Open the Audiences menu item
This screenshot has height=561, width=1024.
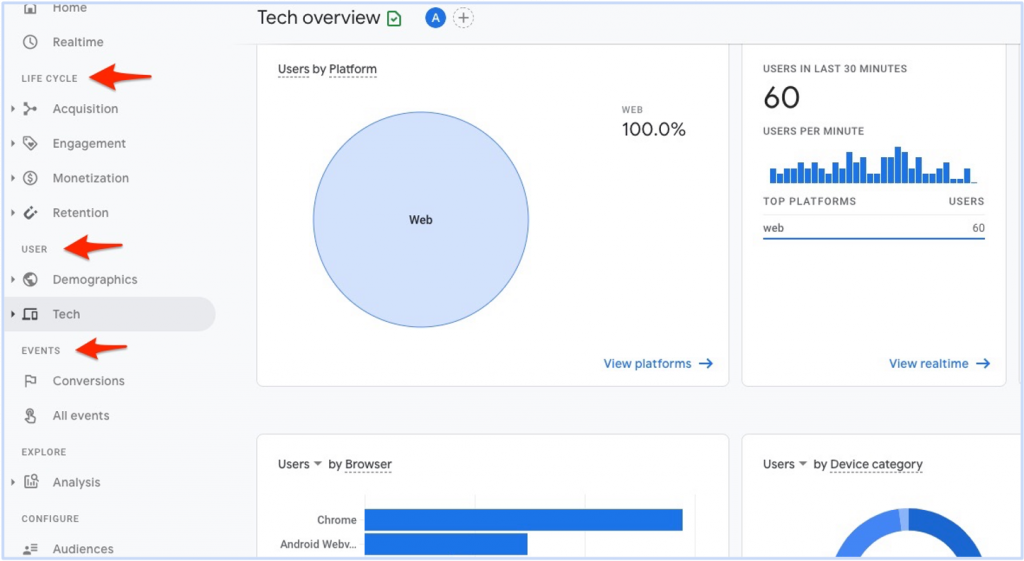tap(82, 549)
